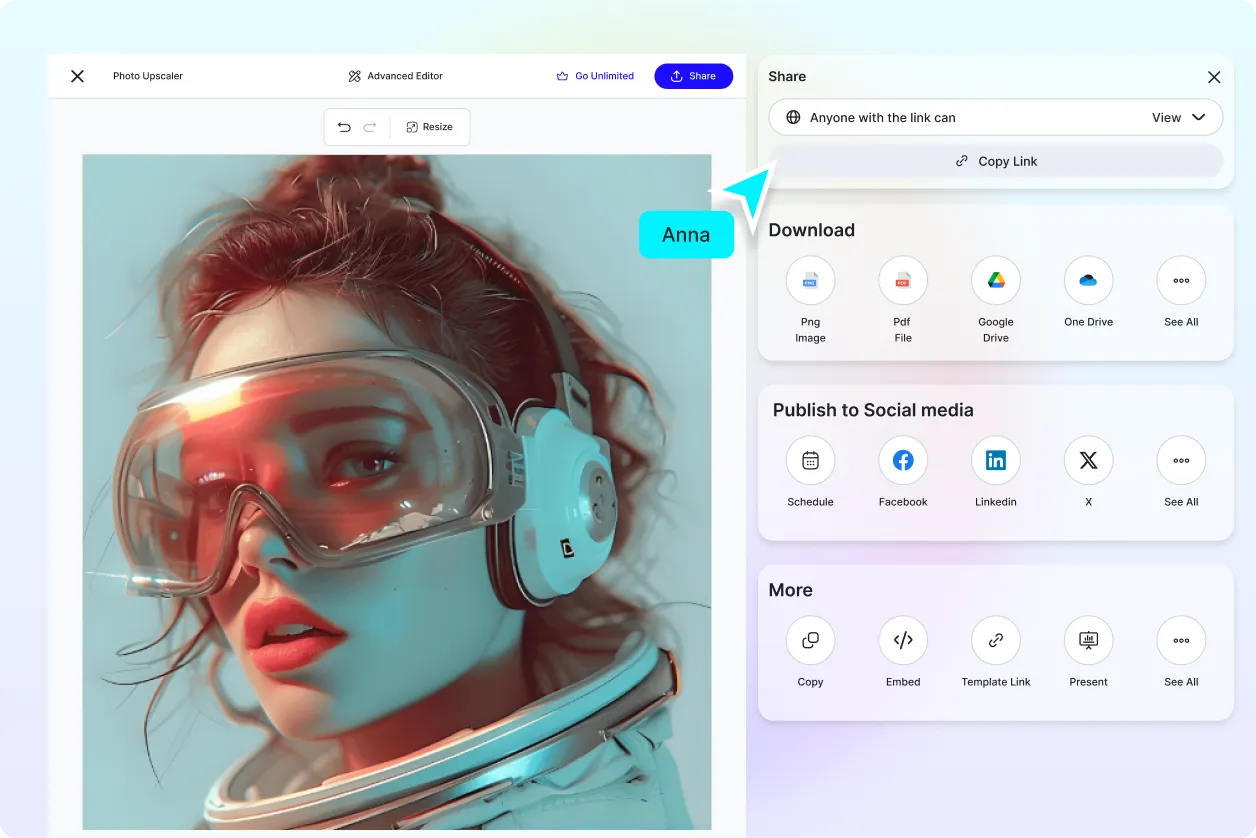1256x838 pixels.
Task: Click the Copy Link button
Action: tap(996, 160)
